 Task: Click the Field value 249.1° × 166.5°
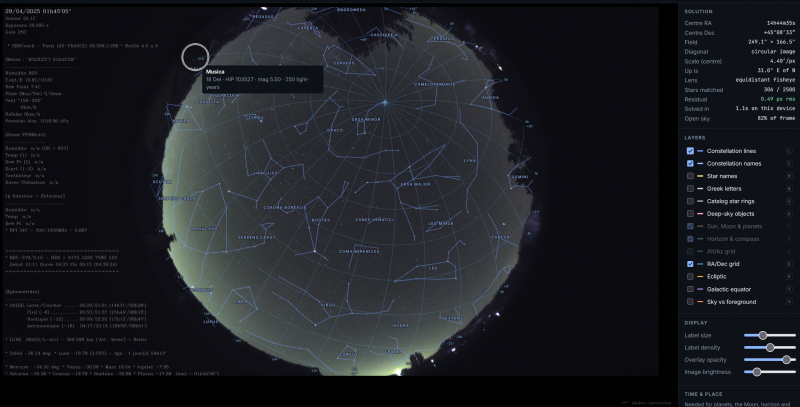coord(771,42)
